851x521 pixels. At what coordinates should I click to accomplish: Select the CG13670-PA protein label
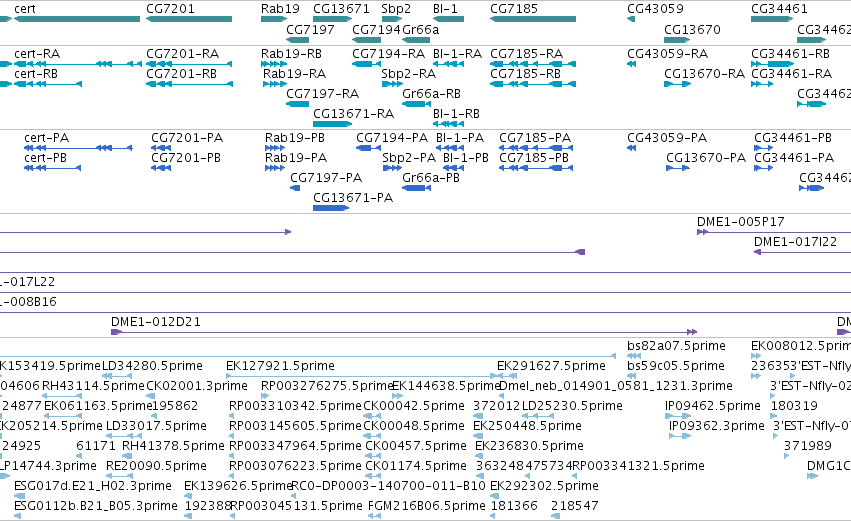706,158
